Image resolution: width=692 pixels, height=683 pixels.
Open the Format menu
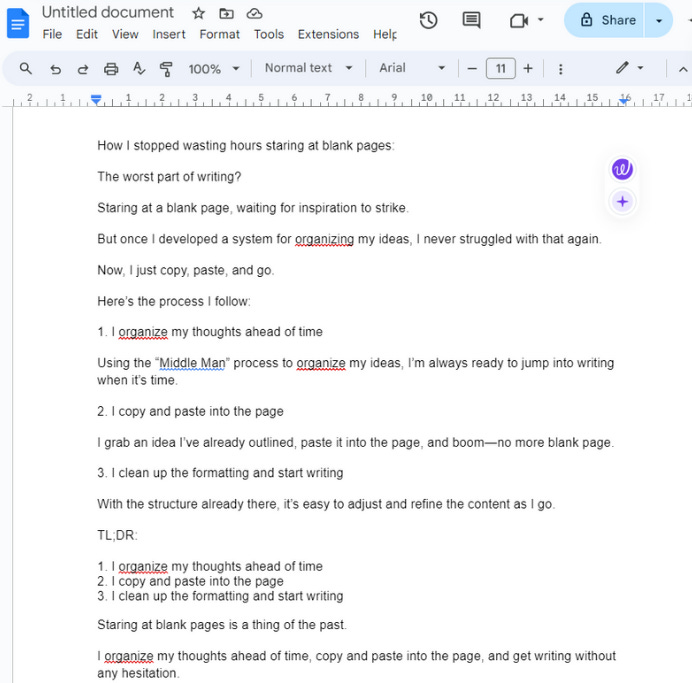coord(219,34)
